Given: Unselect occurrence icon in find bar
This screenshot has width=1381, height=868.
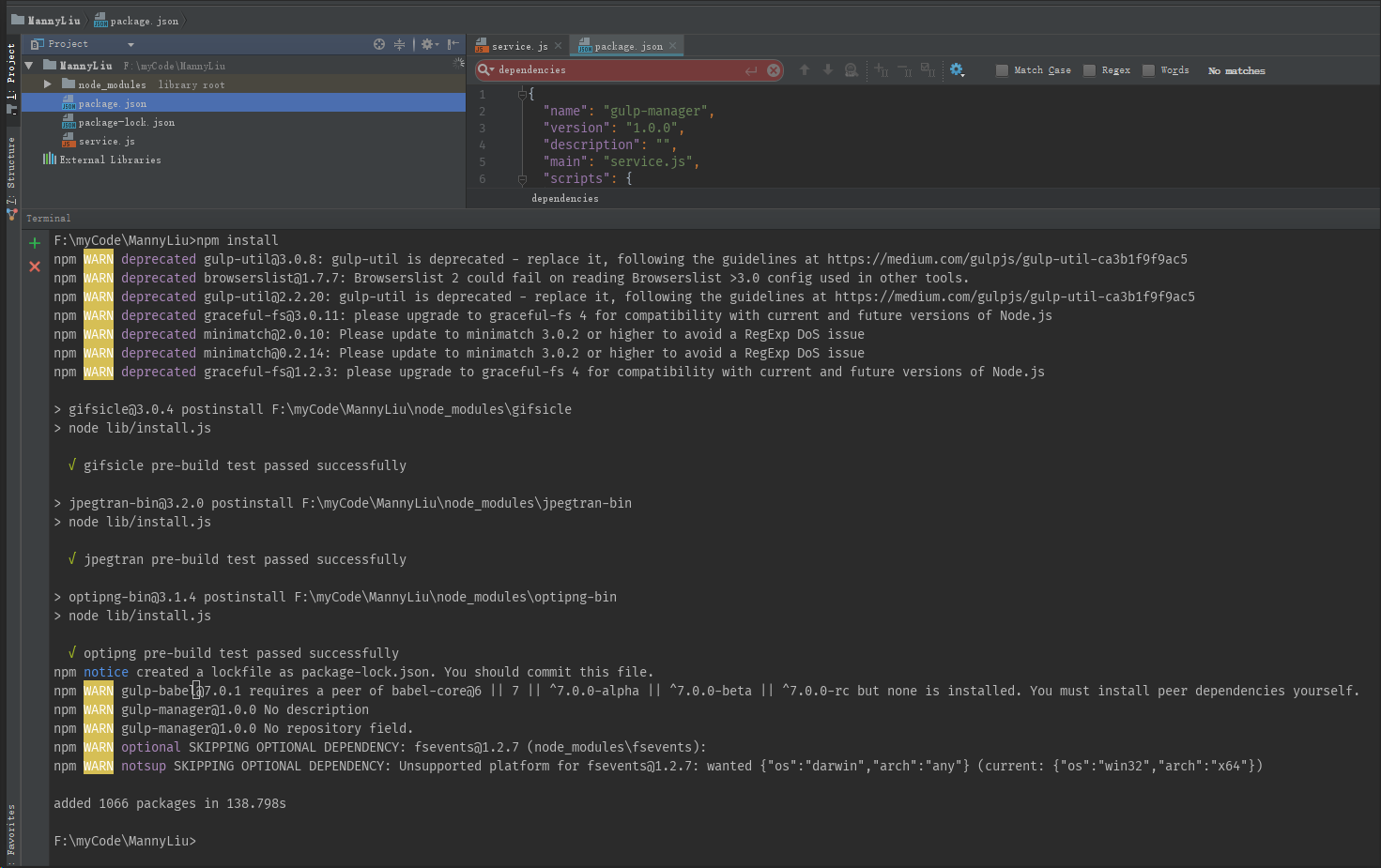Looking at the screenshot, I should coord(904,69).
